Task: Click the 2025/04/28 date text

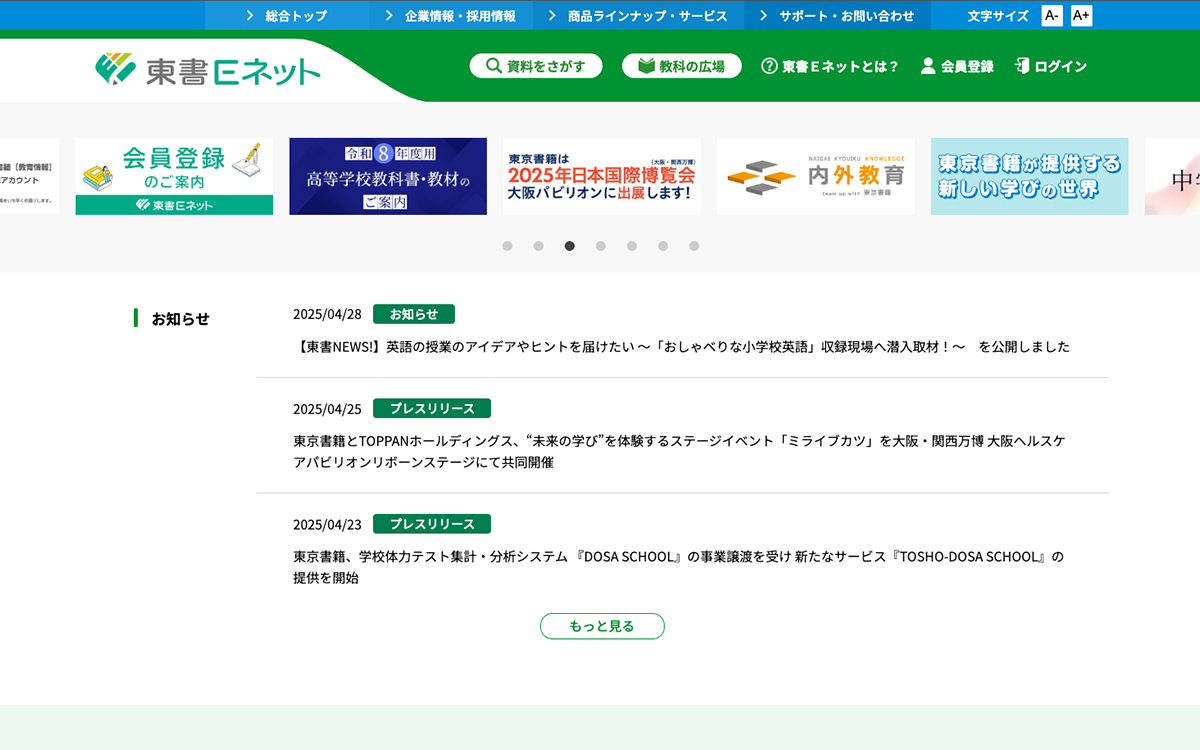Action: click(x=327, y=314)
